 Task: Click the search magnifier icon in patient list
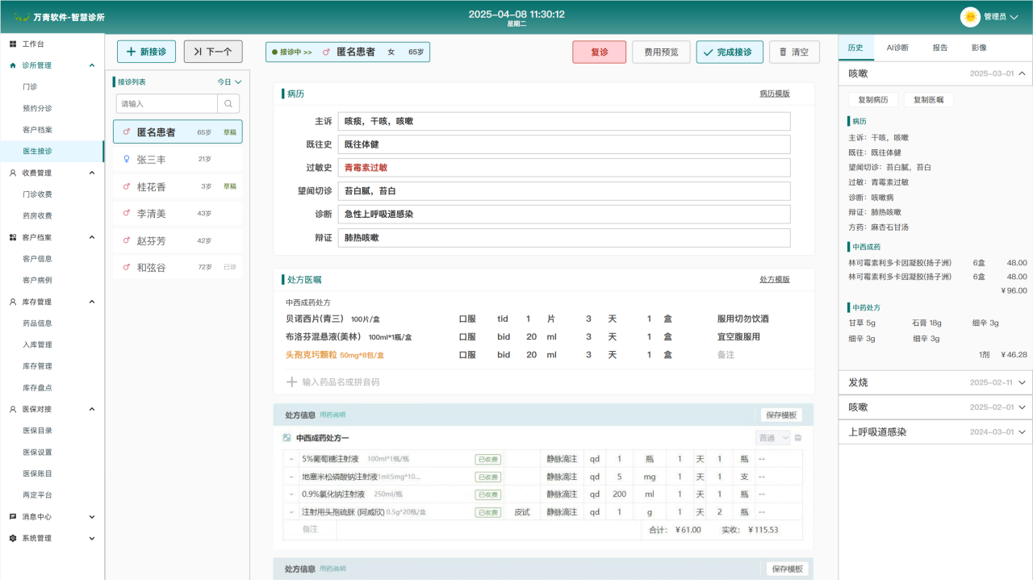(x=228, y=104)
